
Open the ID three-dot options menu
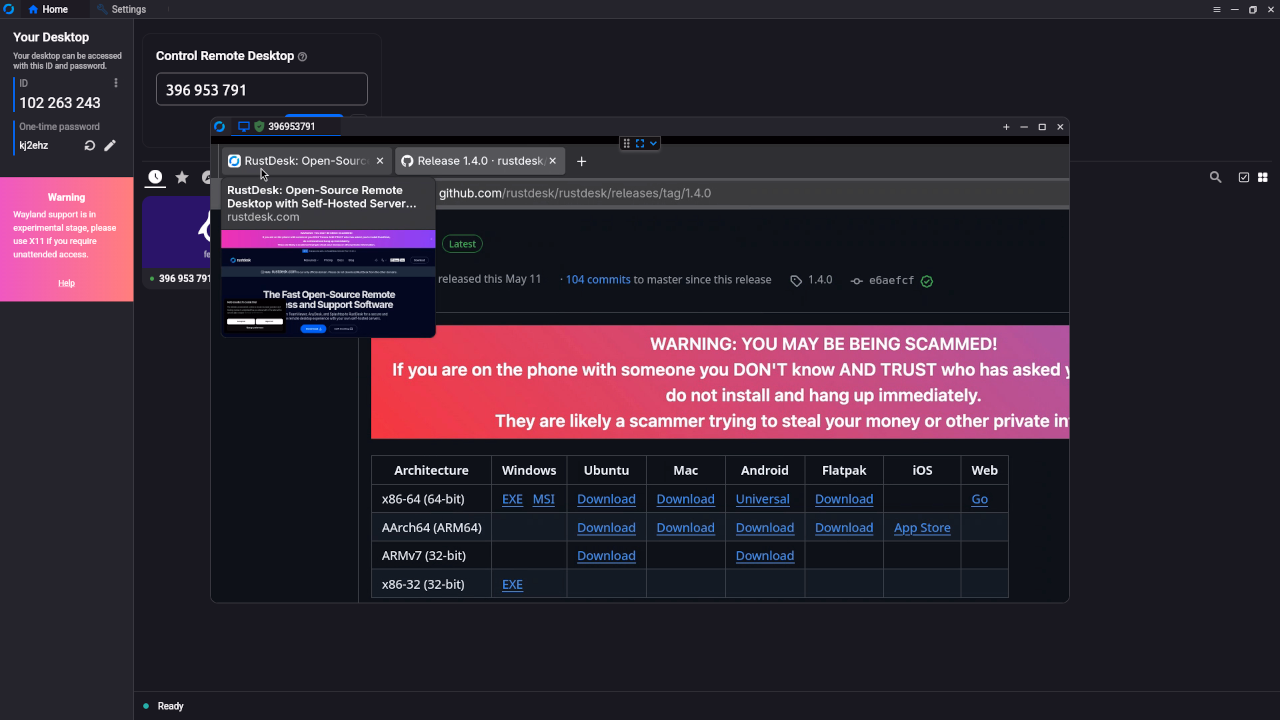[116, 83]
